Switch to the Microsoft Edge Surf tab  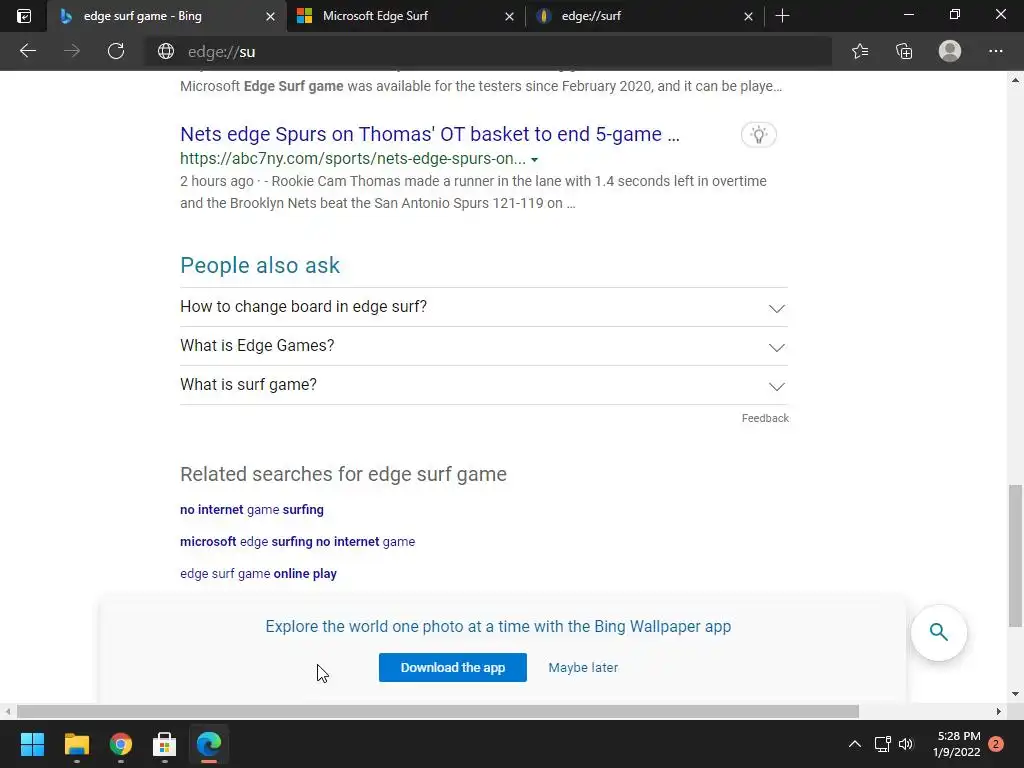point(405,16)
